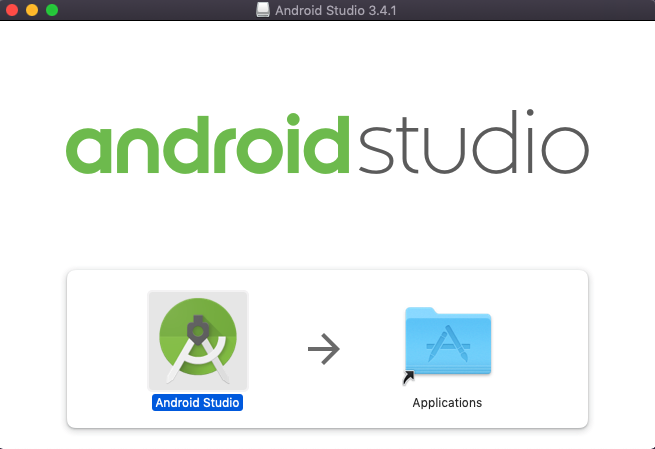Select the Android Studio app icon
Image resolution: width=655 pixels, height=449 pixels.
(x=198, y=340)
